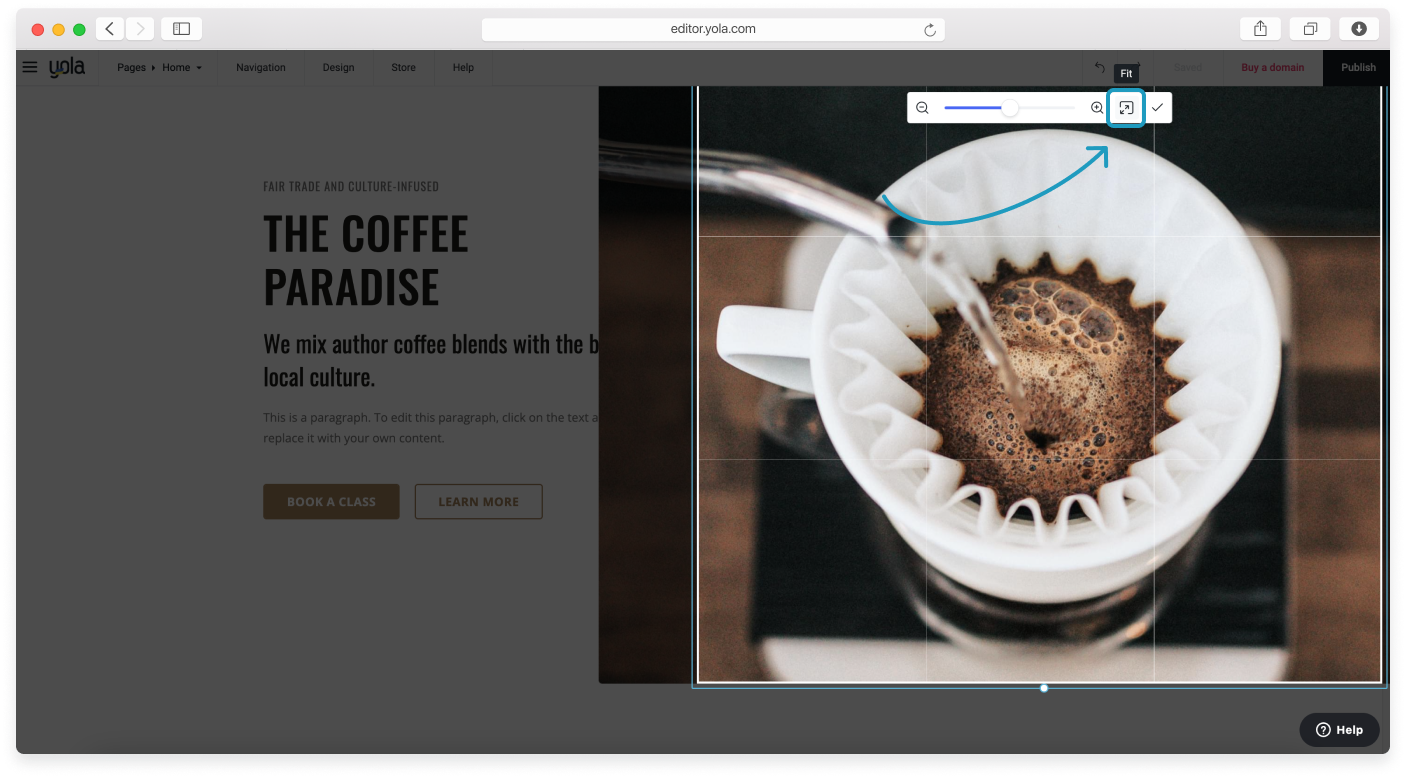Click the undo arrow icon

pyautogui.click(x=1100, y=68)
